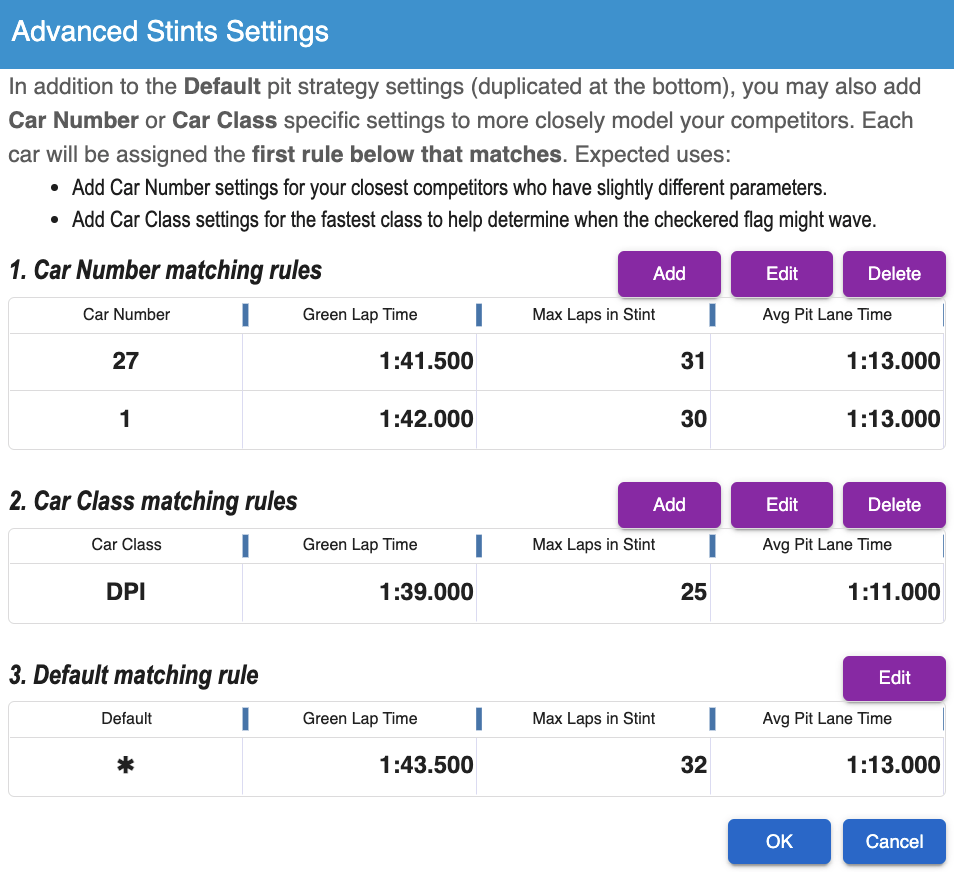Viewport: 954px width, 872px height.
Task: Select the car number 1 row
Action: point(126,419)
